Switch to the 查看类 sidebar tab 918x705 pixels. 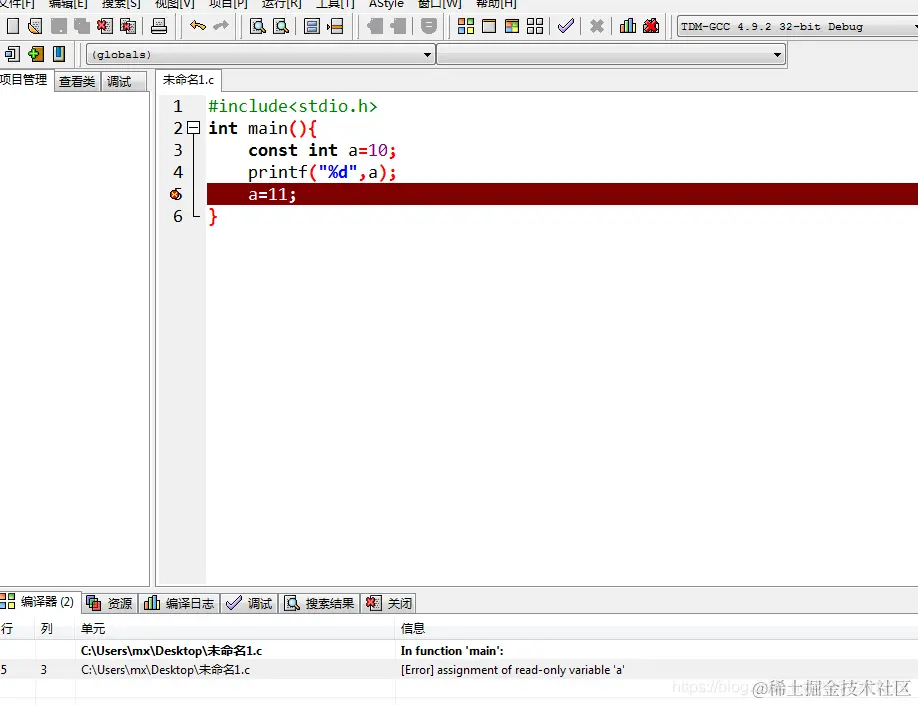tap(77, 81)
